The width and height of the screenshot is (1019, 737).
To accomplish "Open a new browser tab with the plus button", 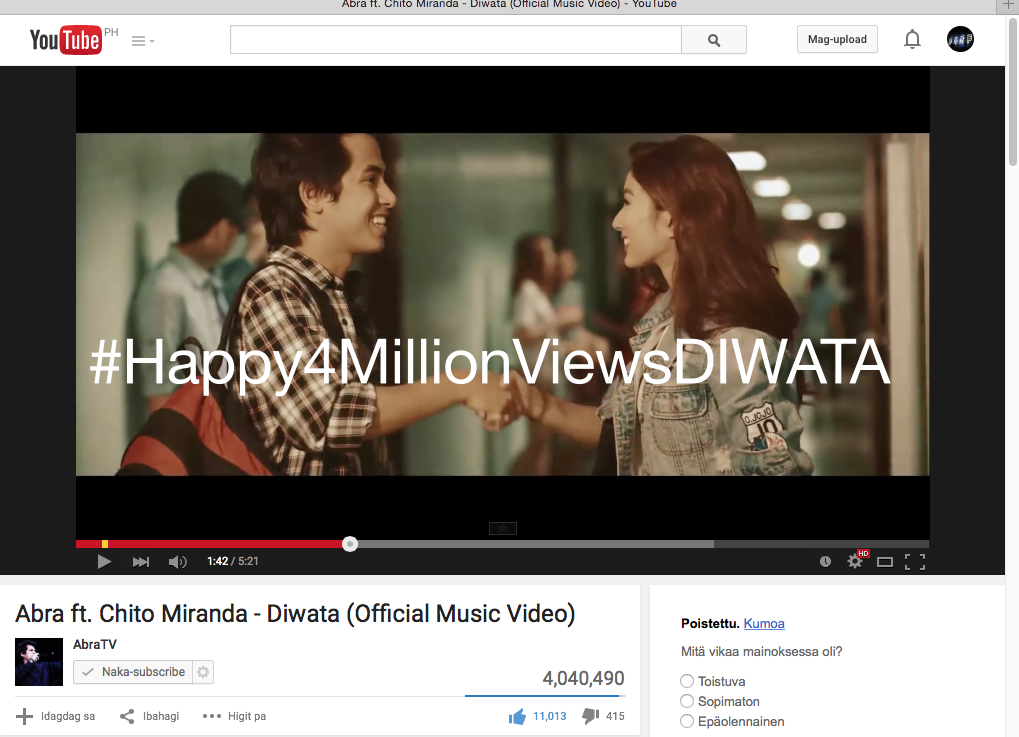I will click(1008, 5).
